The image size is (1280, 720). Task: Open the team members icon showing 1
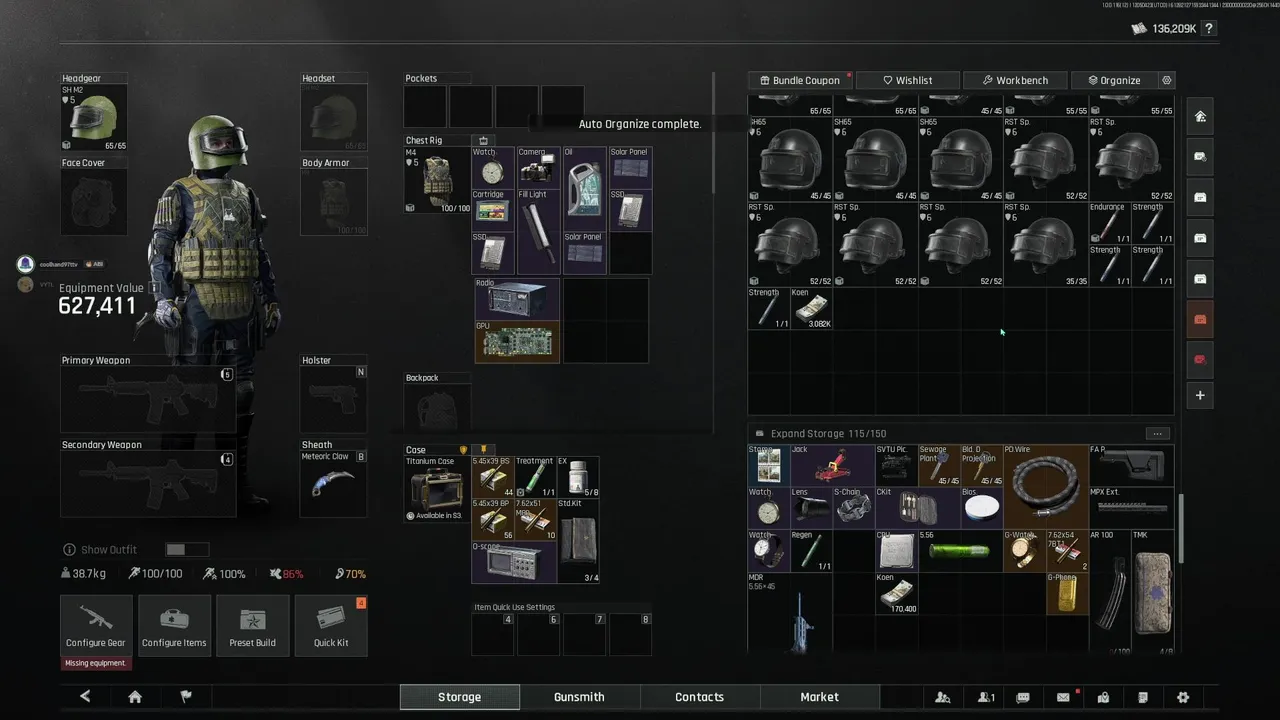click(x=986, y=697)
